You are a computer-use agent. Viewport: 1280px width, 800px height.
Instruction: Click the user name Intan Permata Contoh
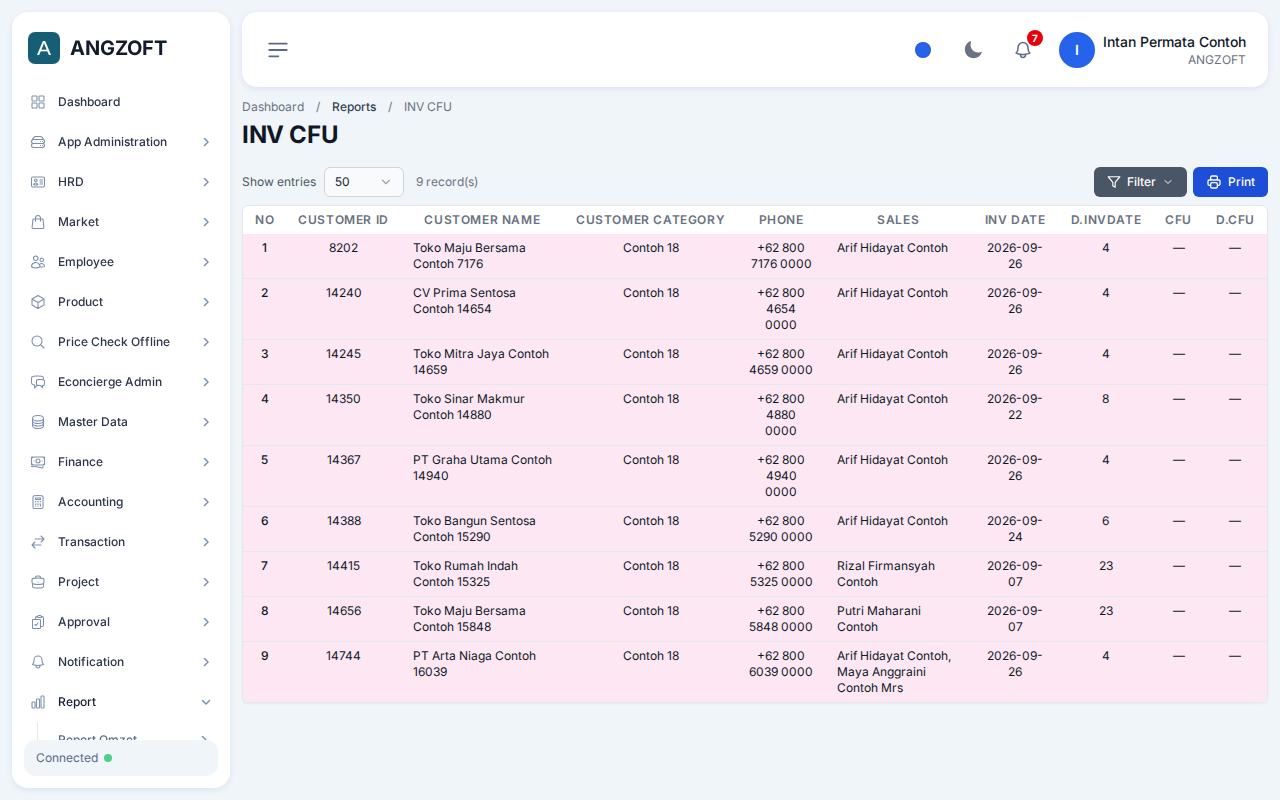[x=1174, y=42]
